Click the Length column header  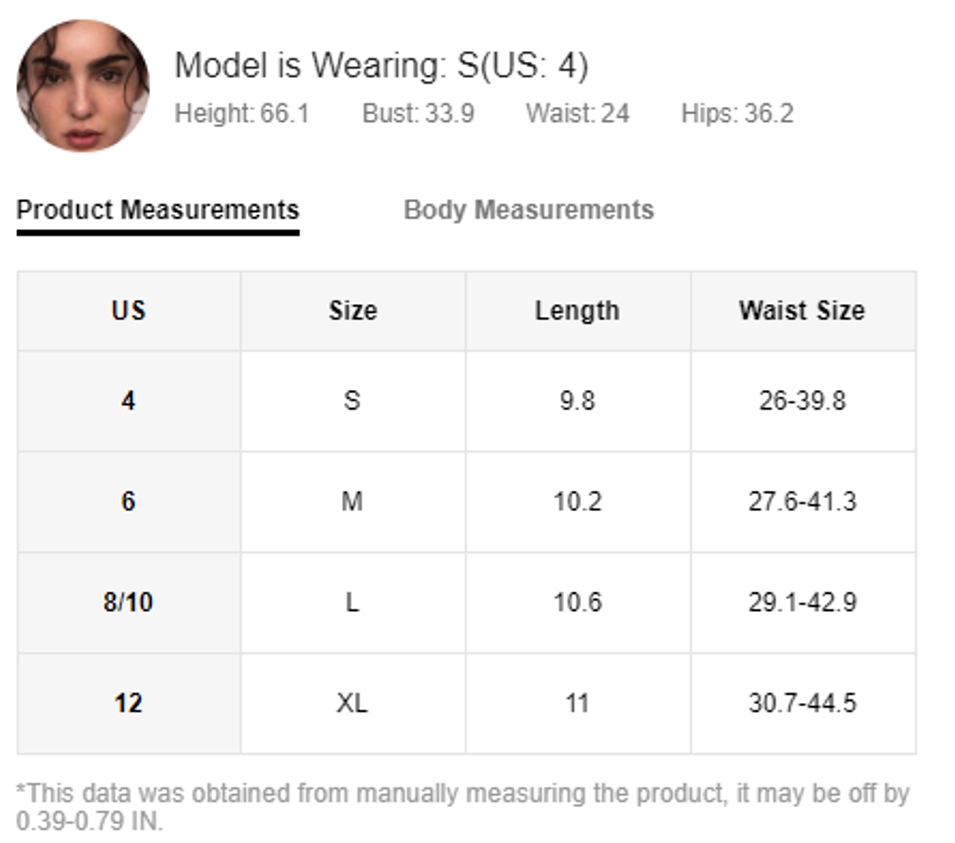pos(578,311)
